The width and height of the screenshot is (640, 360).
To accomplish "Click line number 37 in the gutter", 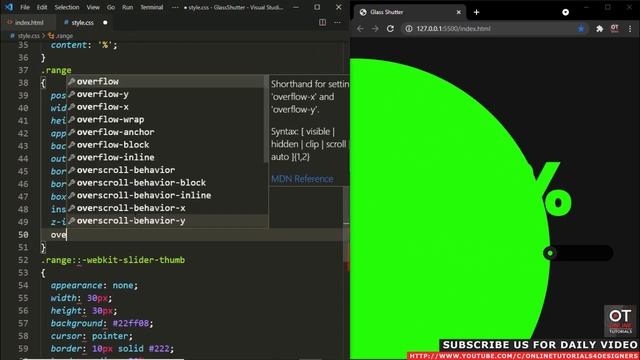I will tap(23, 70).
